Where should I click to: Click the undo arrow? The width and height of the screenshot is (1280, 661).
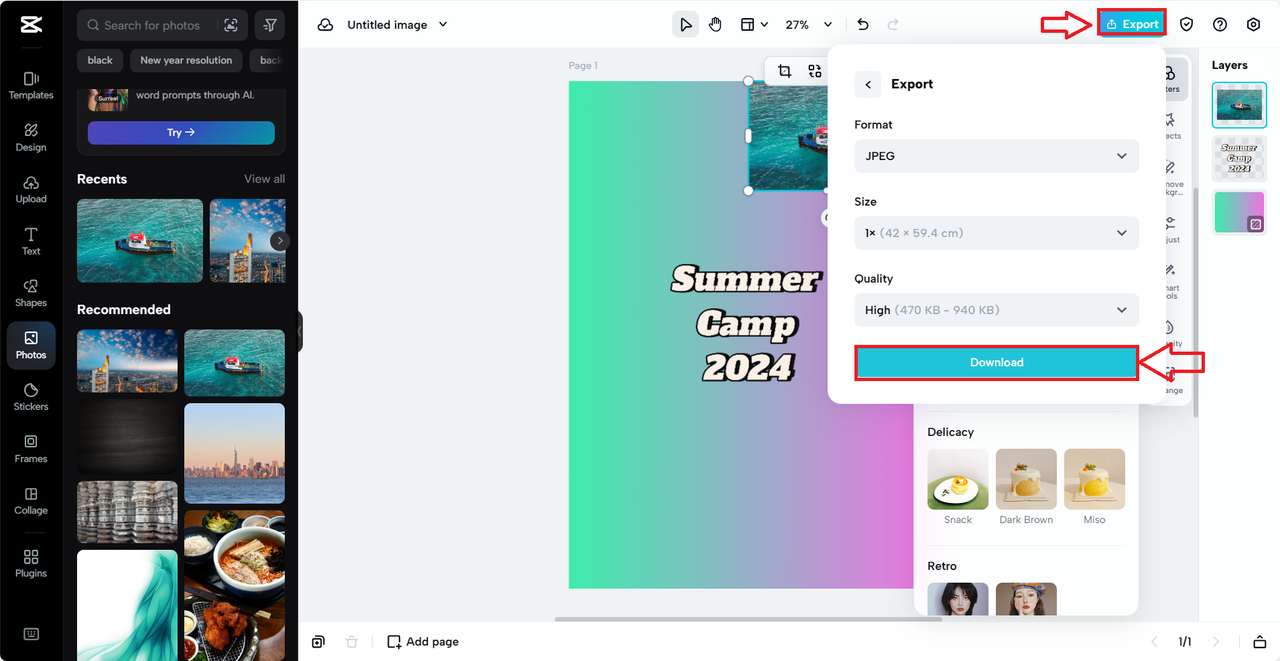(863, 25)
